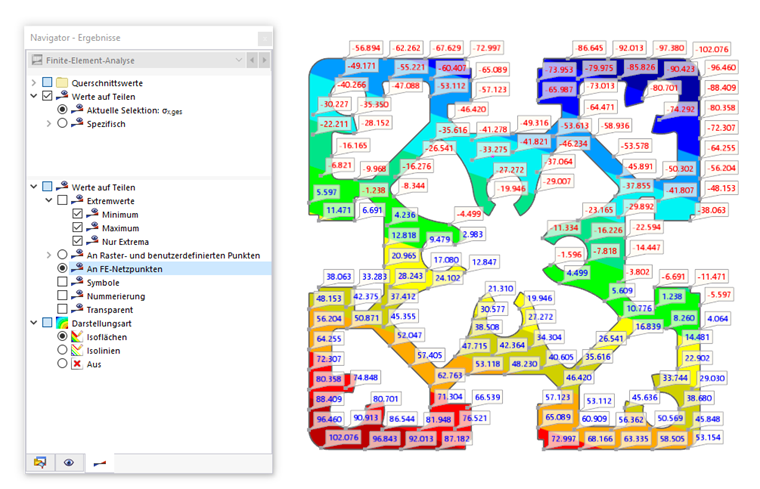Collapse the Darstellungsart tree node
The image size is (760, 489).
pyautogui.click(x=33, y=322)
